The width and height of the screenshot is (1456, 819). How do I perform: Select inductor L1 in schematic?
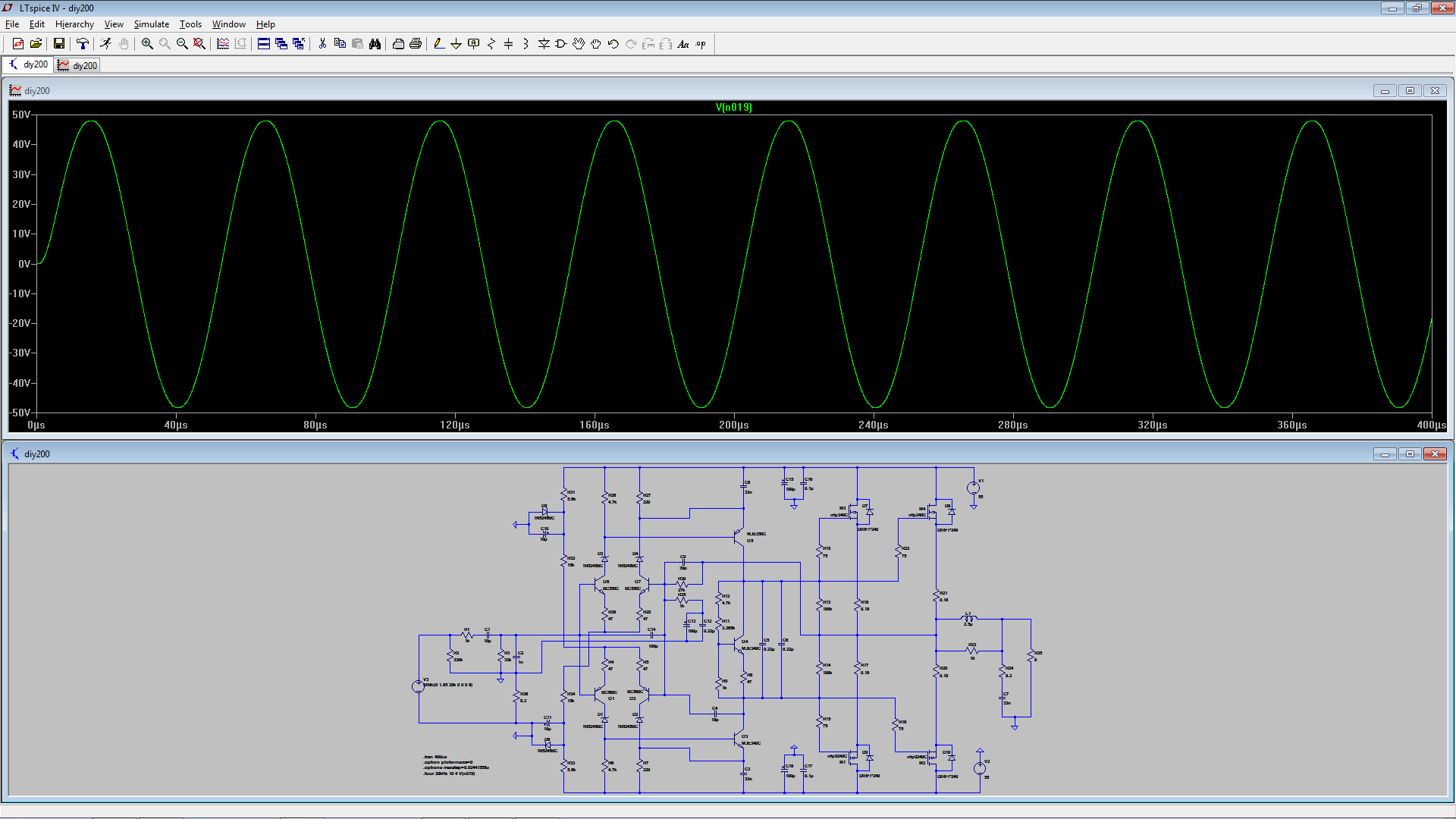(x=969, y=619)
